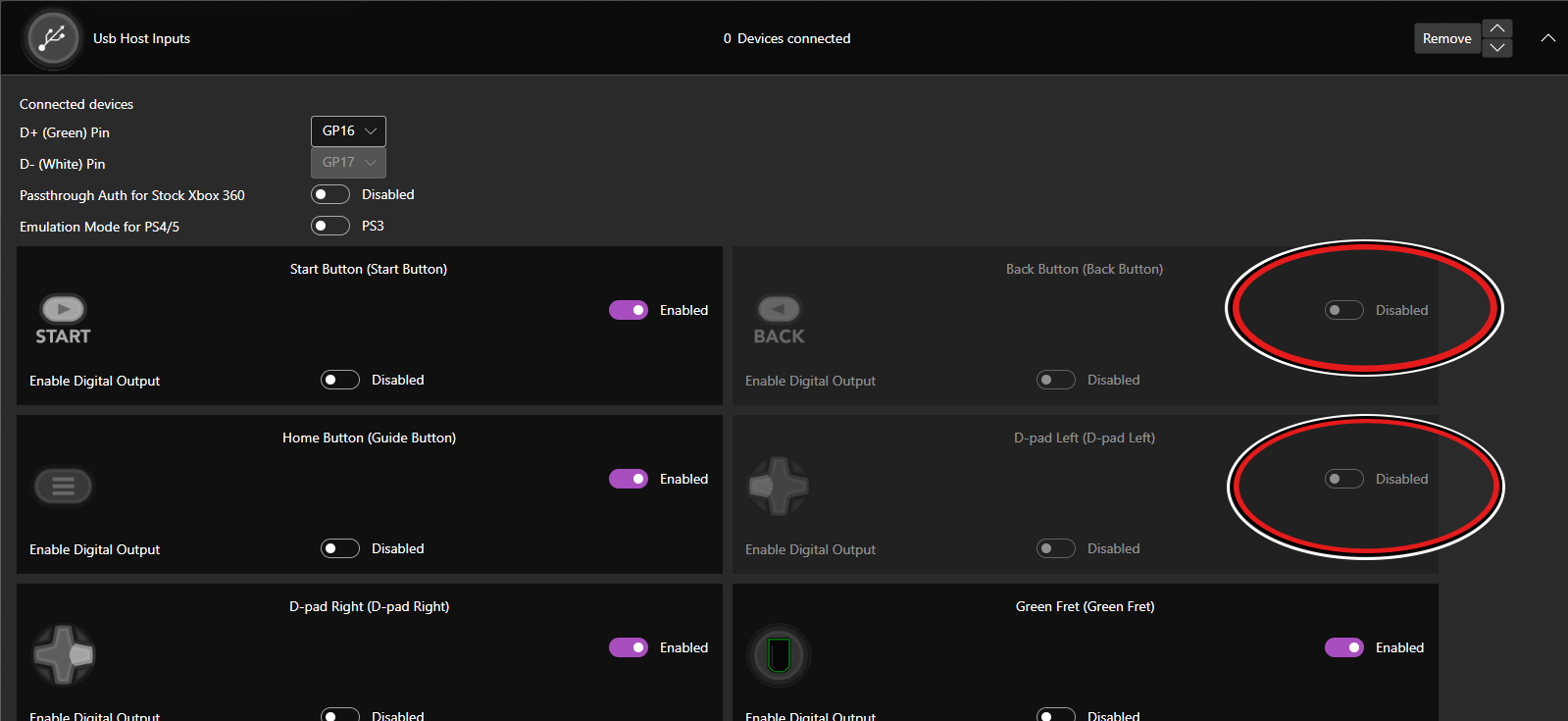Click the Back Button icon

(x=779, y=320)
